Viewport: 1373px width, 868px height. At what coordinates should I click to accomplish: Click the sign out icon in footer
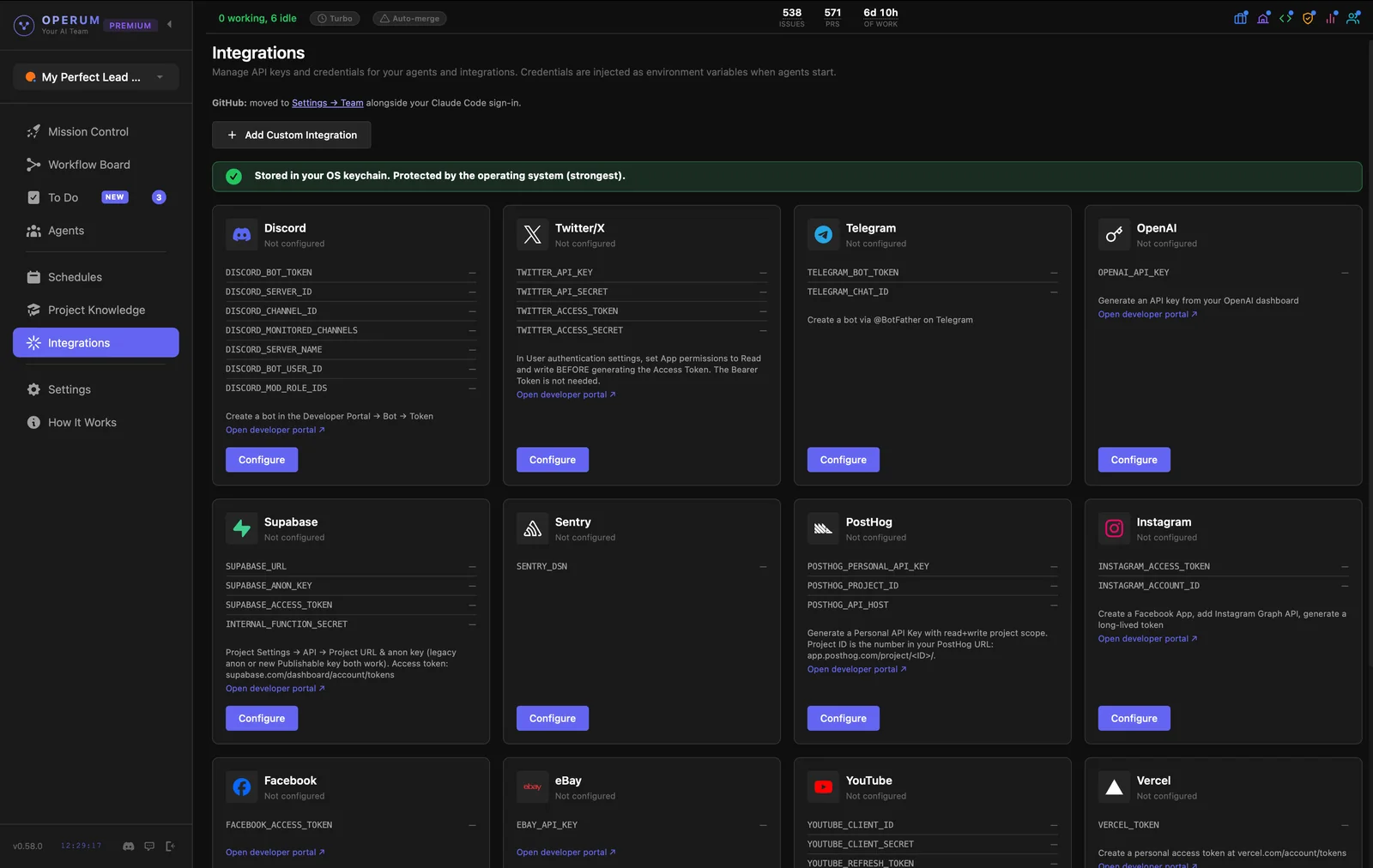pyautogui.click(x=170, y=846)
